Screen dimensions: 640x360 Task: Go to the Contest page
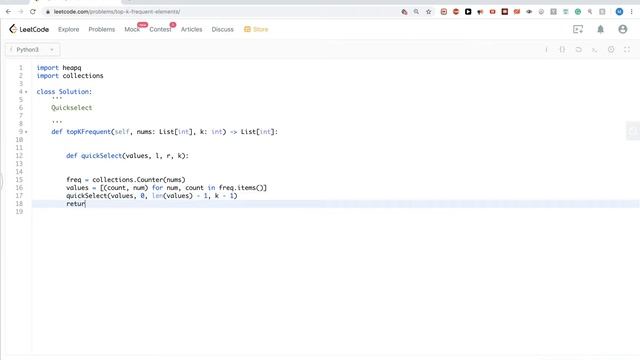tap(160, 29)
